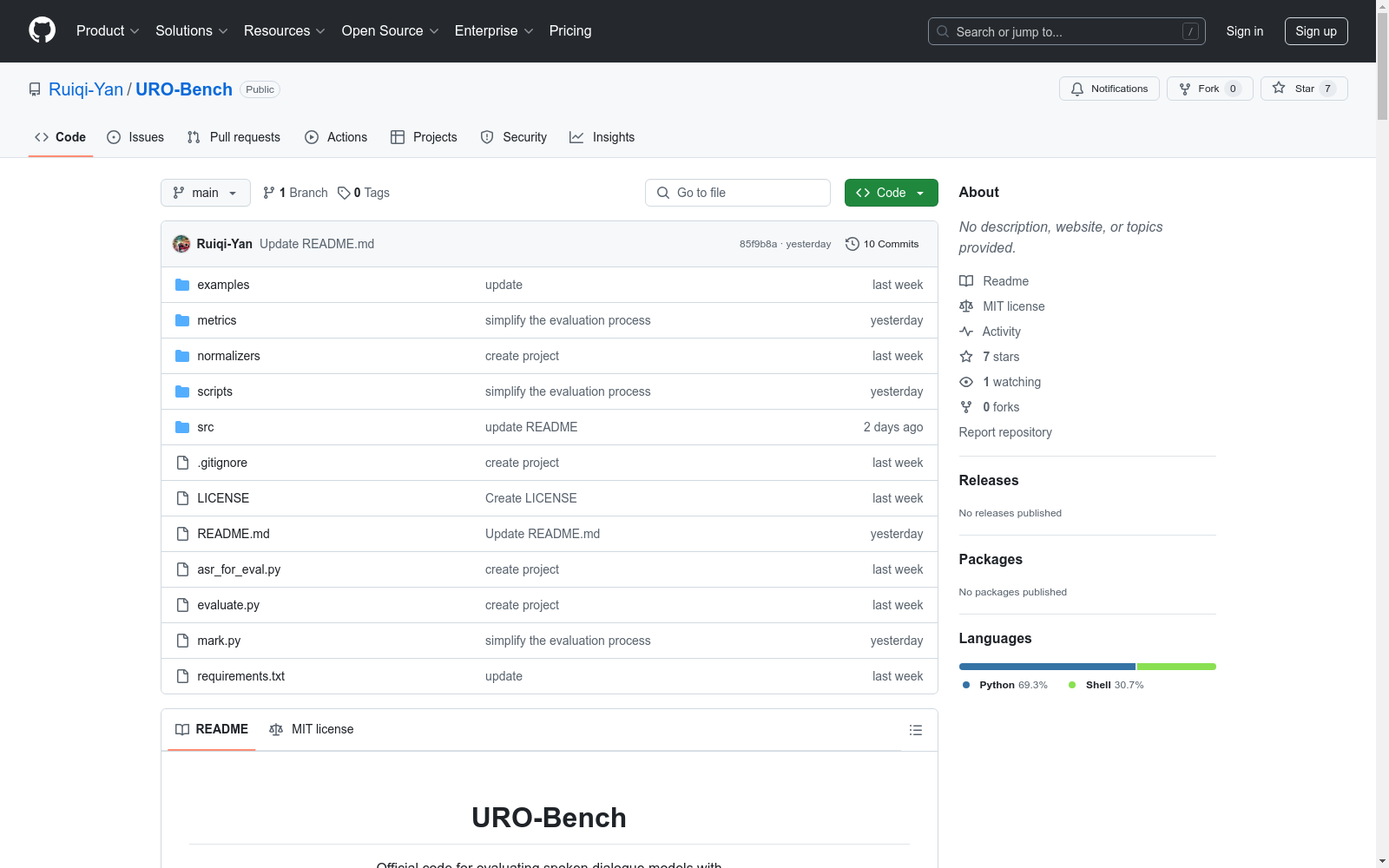This screenshot has height=868, width=1389.
Task: Click the Python language bar segment
Action: click(x=1046, y=667)
